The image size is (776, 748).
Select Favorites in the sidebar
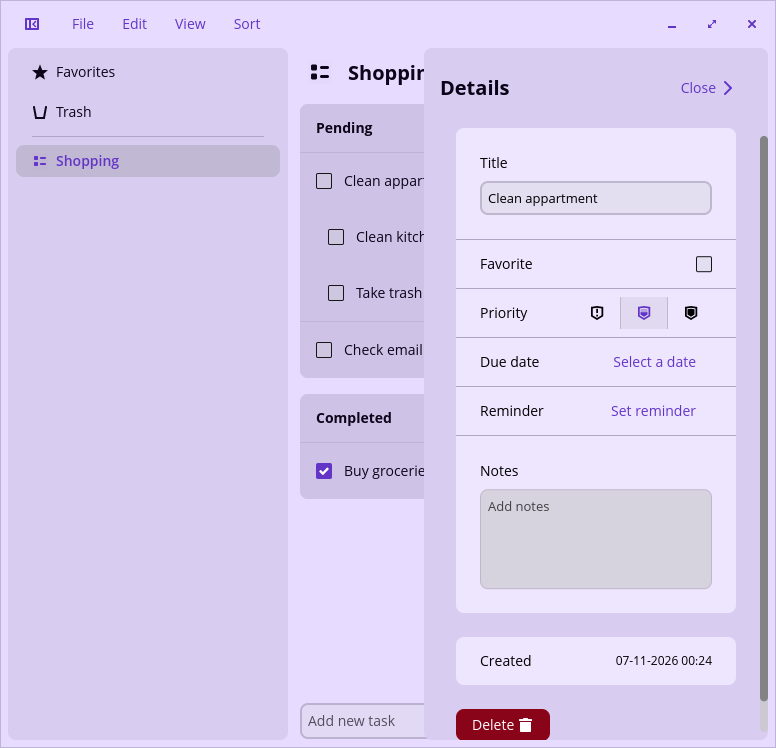coord(85,72)
